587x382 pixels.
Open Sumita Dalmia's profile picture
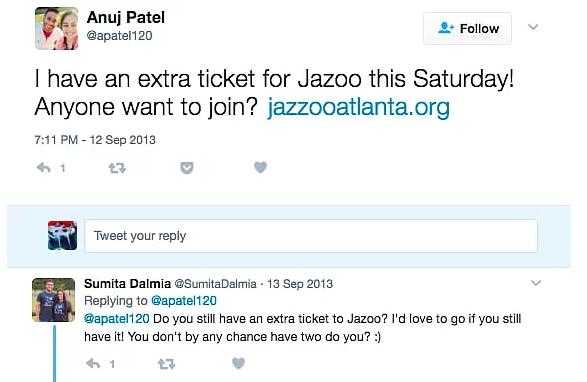(54, 300)
